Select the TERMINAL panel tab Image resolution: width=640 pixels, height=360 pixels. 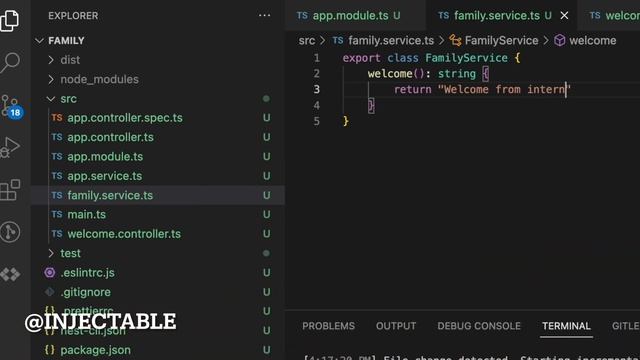(x=566, y=326)
